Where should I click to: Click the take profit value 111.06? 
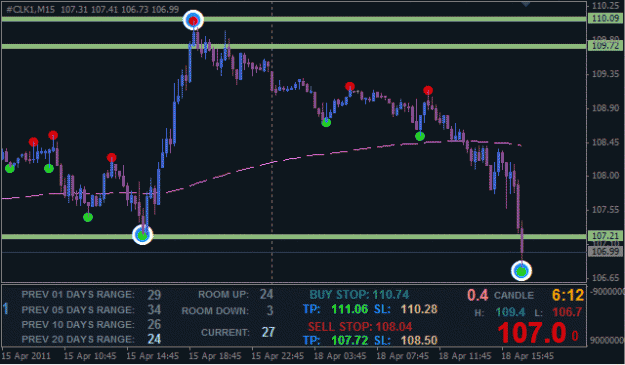(x=350, y=309)
